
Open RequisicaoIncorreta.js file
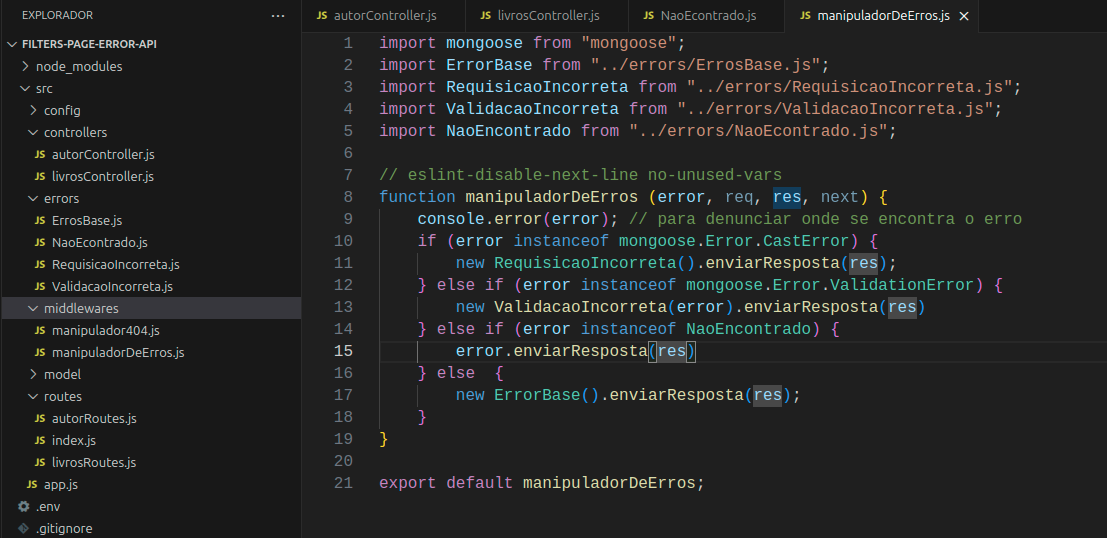(116, 264)
